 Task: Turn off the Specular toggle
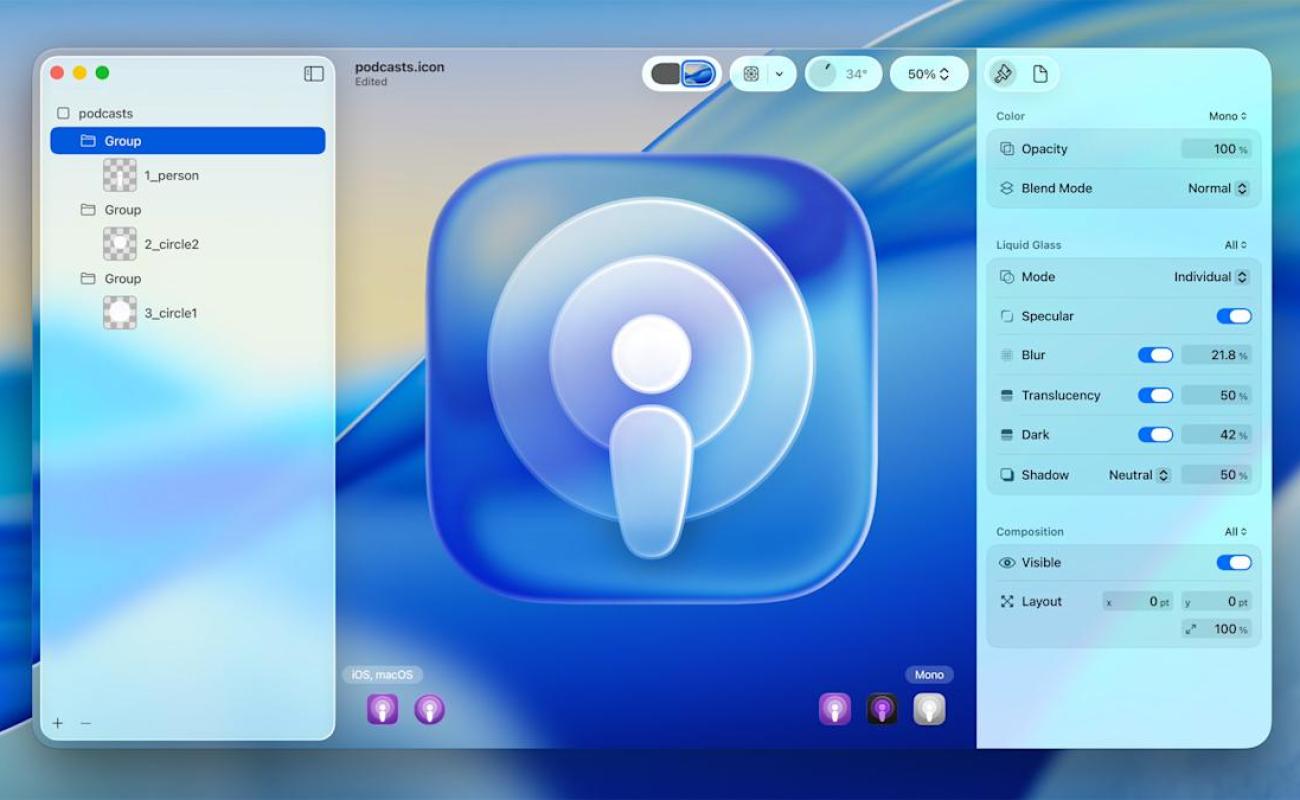(x=1233, y=316)
